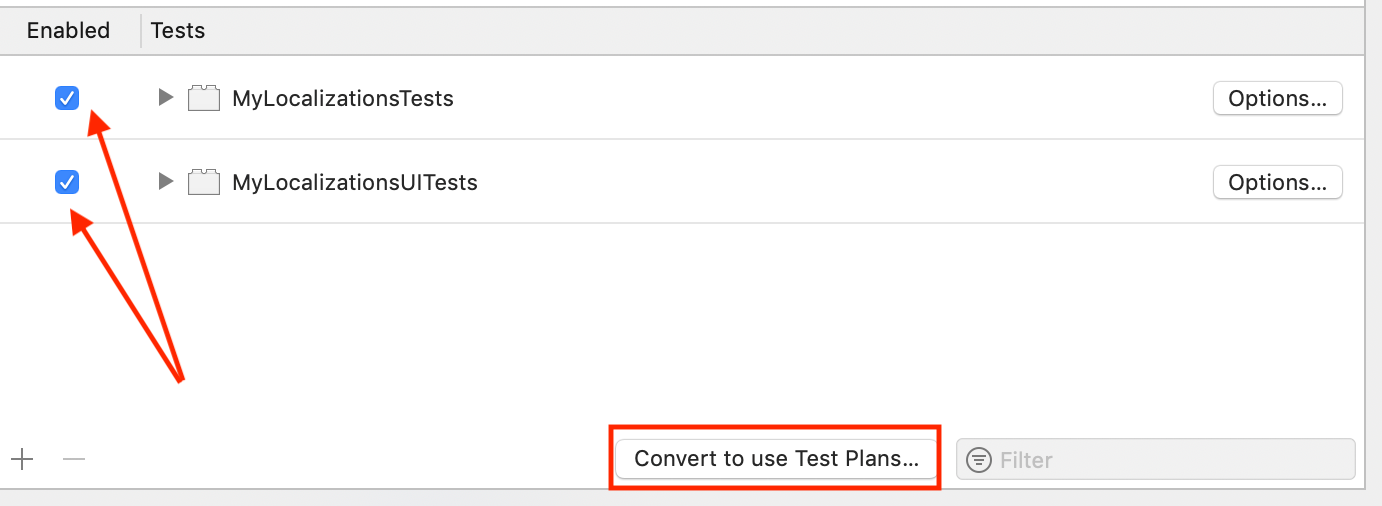Add a test target with plus icon
This screenshot has width=1382, height=506.
click(x=22, y=459)
